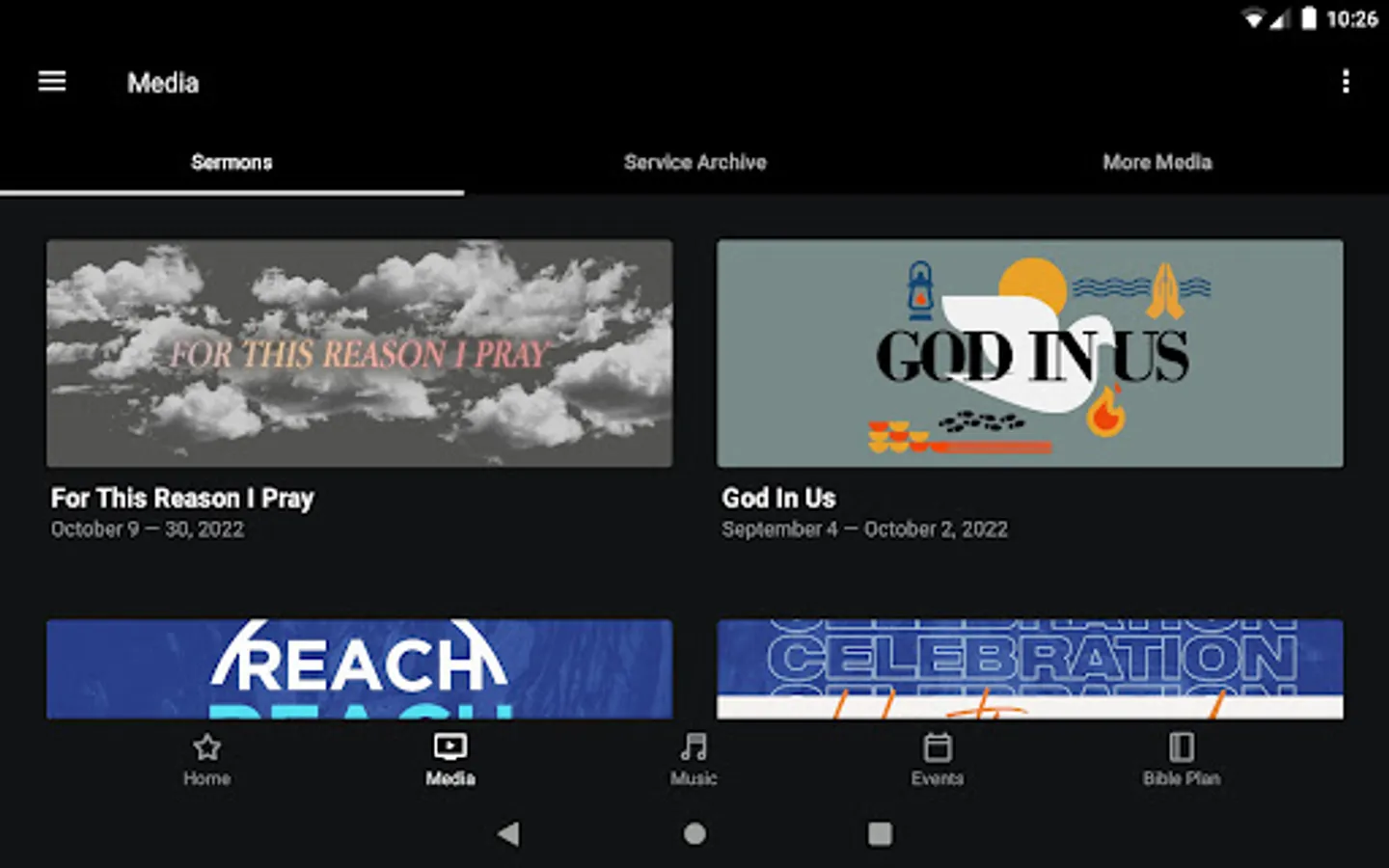Viewport: 1389px width, 868px height.
Task: Tap the Android home circle button
Action: 694,833
